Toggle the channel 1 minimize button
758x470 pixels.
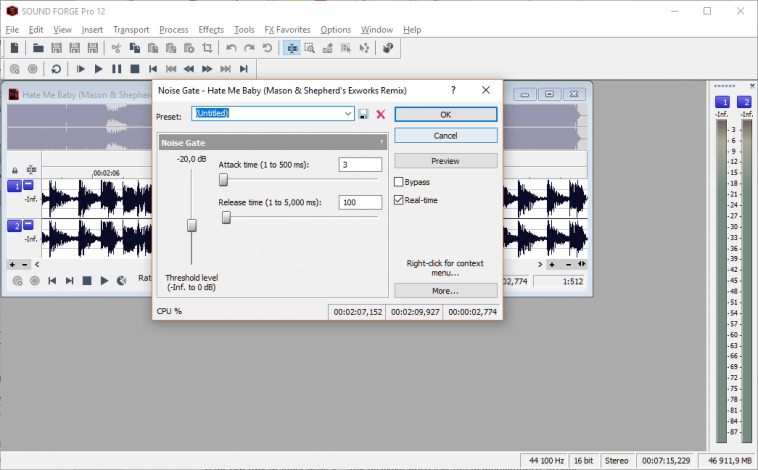[x=28, y=185]
